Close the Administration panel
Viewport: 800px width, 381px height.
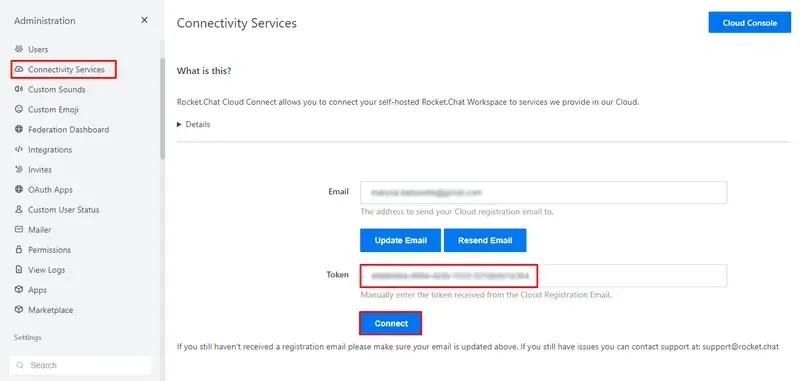click(x=144, y=20)
